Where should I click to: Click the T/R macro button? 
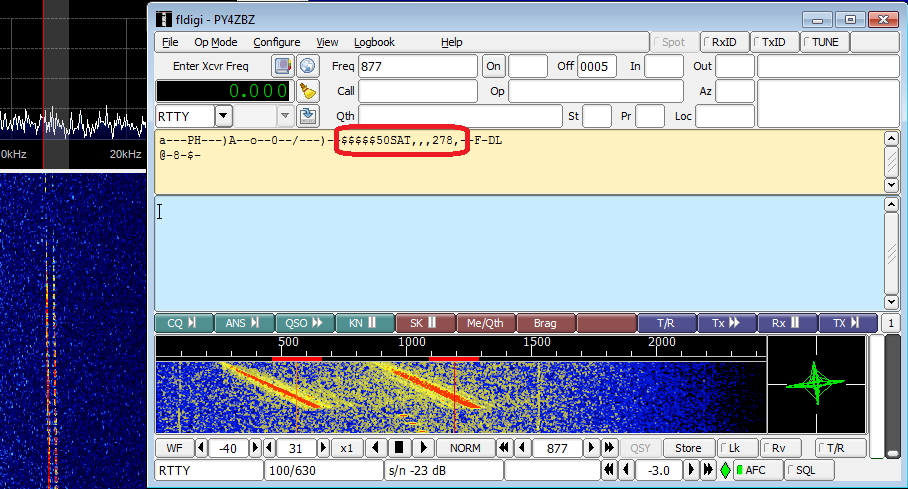pos(666,323)
